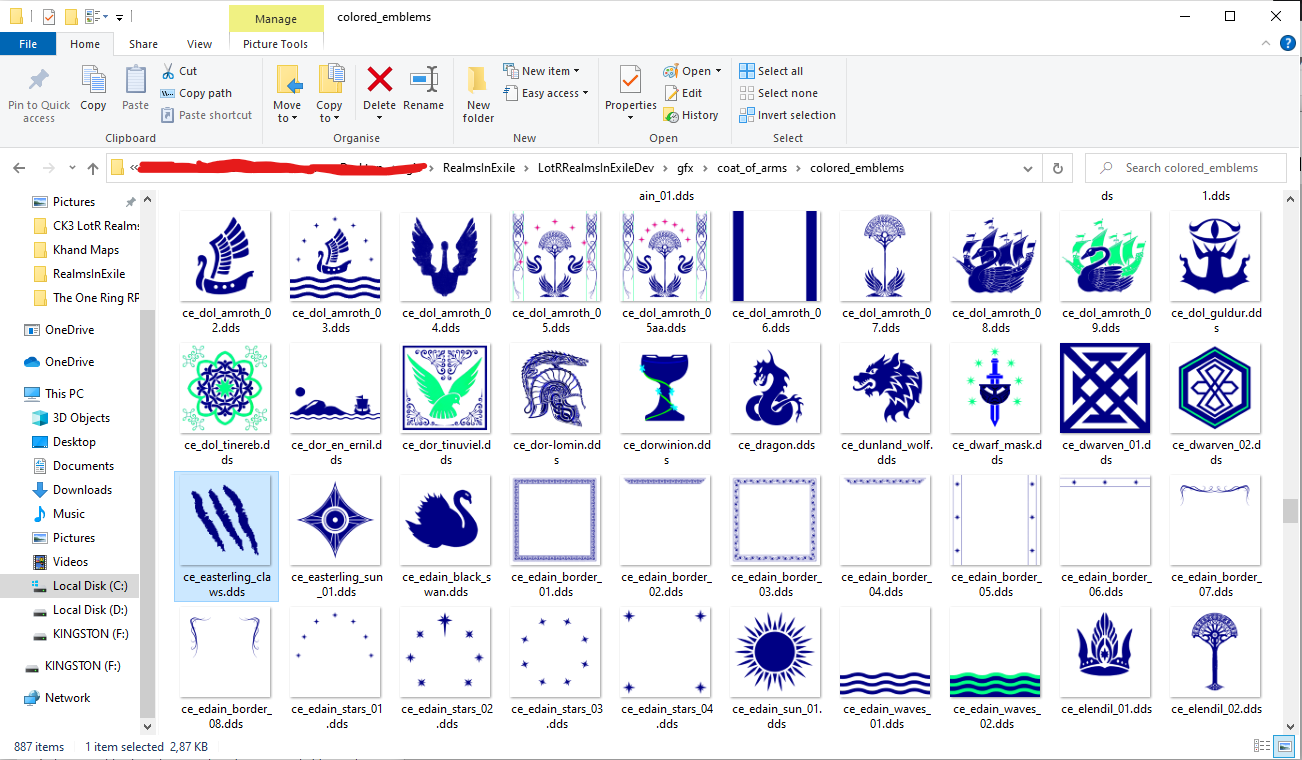Click the gfx breadcrumb segment
The width and height of the screenshot is (1302, 760).
point(685,168)
